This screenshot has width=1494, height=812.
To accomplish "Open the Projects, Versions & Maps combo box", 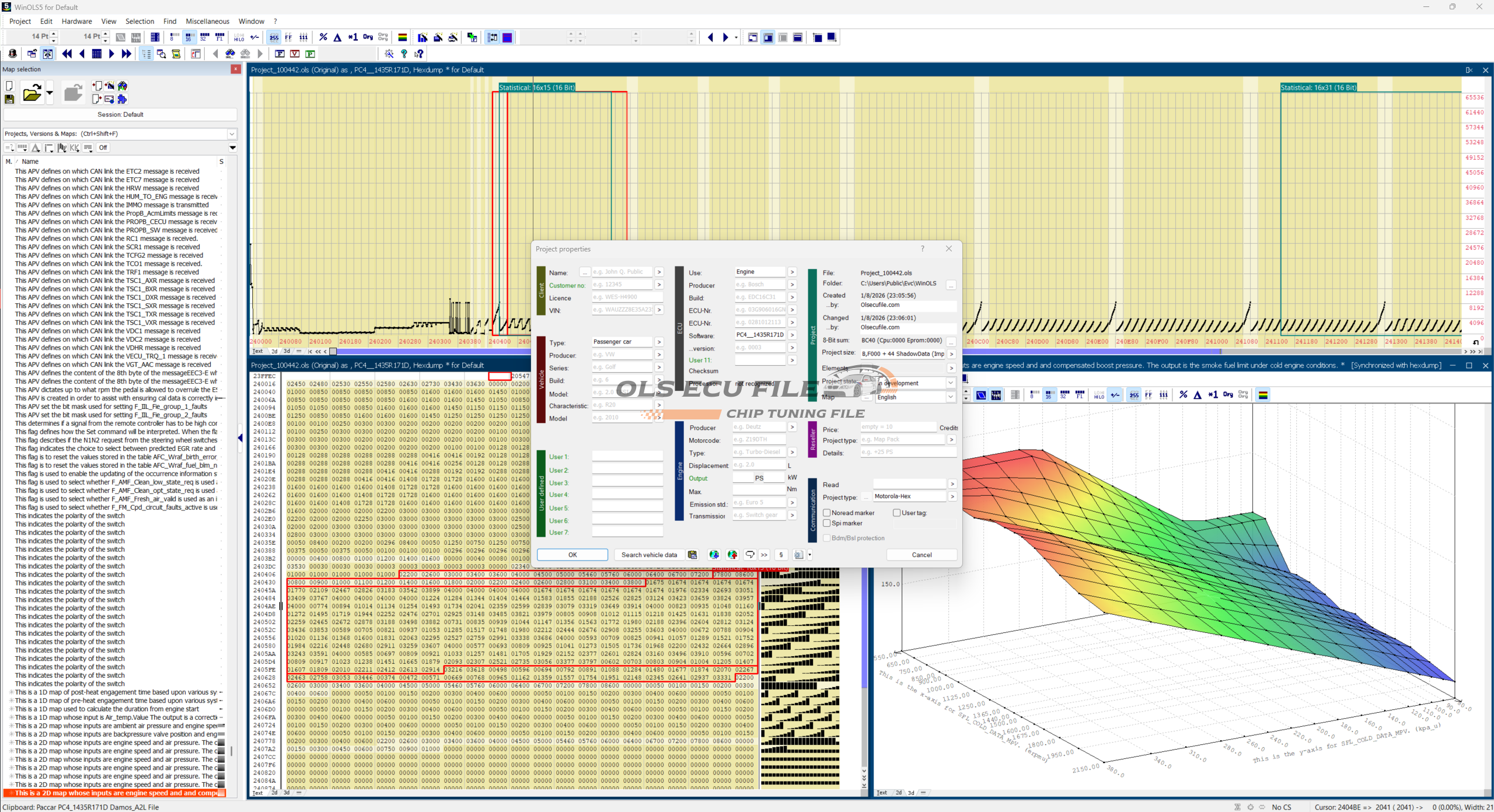I will point(232,134).
